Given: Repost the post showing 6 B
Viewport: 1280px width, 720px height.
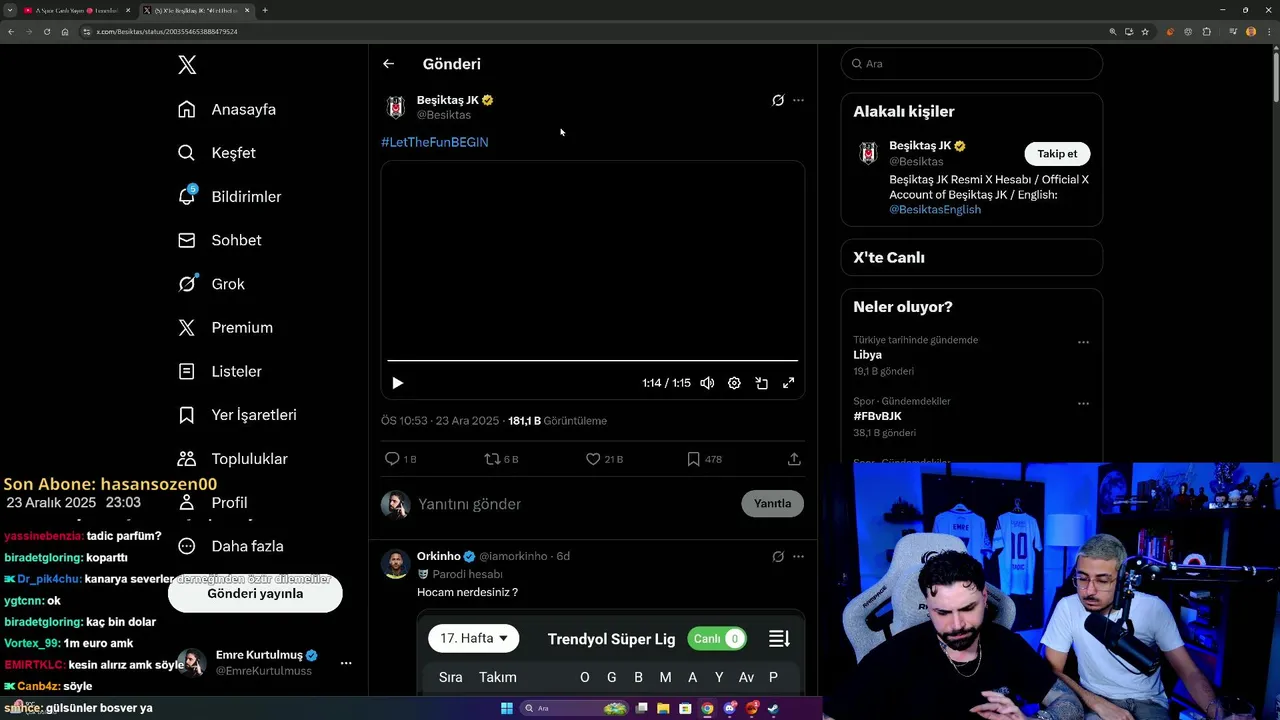Looking at the screenshot, I should coord(491,459).
